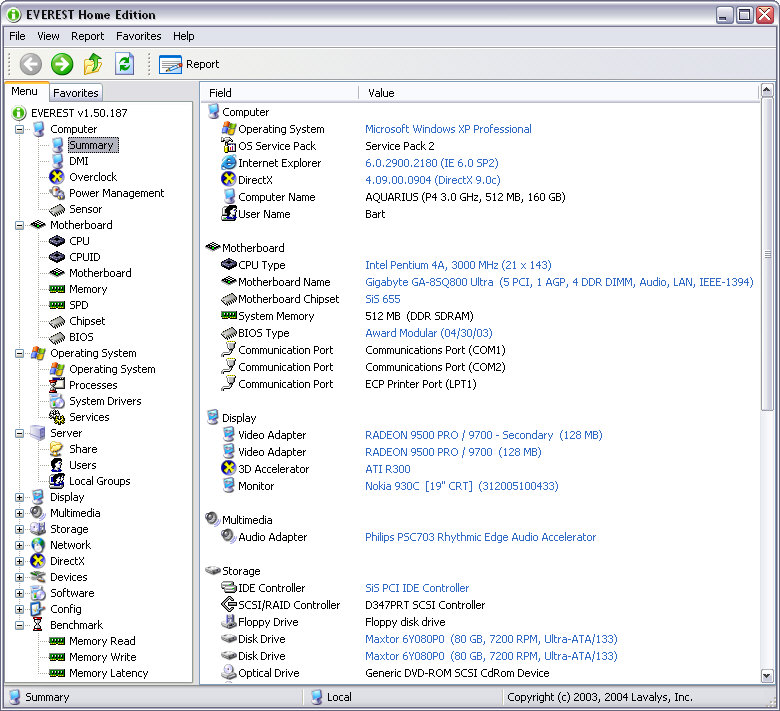Click the Award Modular BIOS link
The width and height of the screenshot is (780, 711).
[x=428, y=333]
